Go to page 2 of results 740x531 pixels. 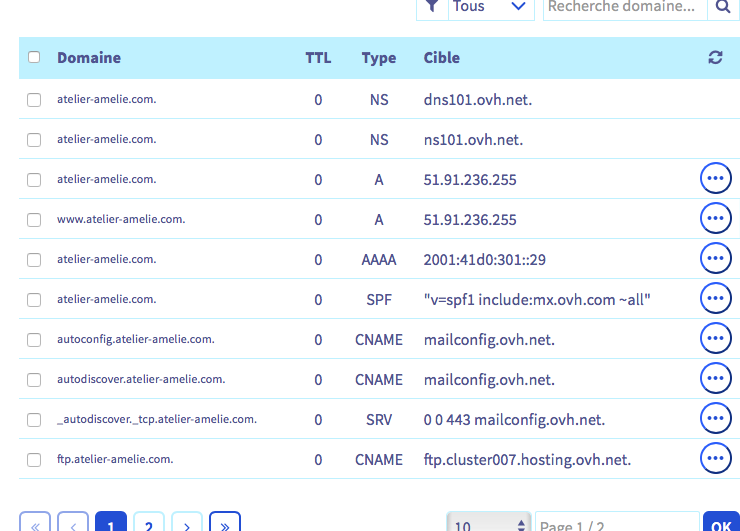[x=148, y=524]
